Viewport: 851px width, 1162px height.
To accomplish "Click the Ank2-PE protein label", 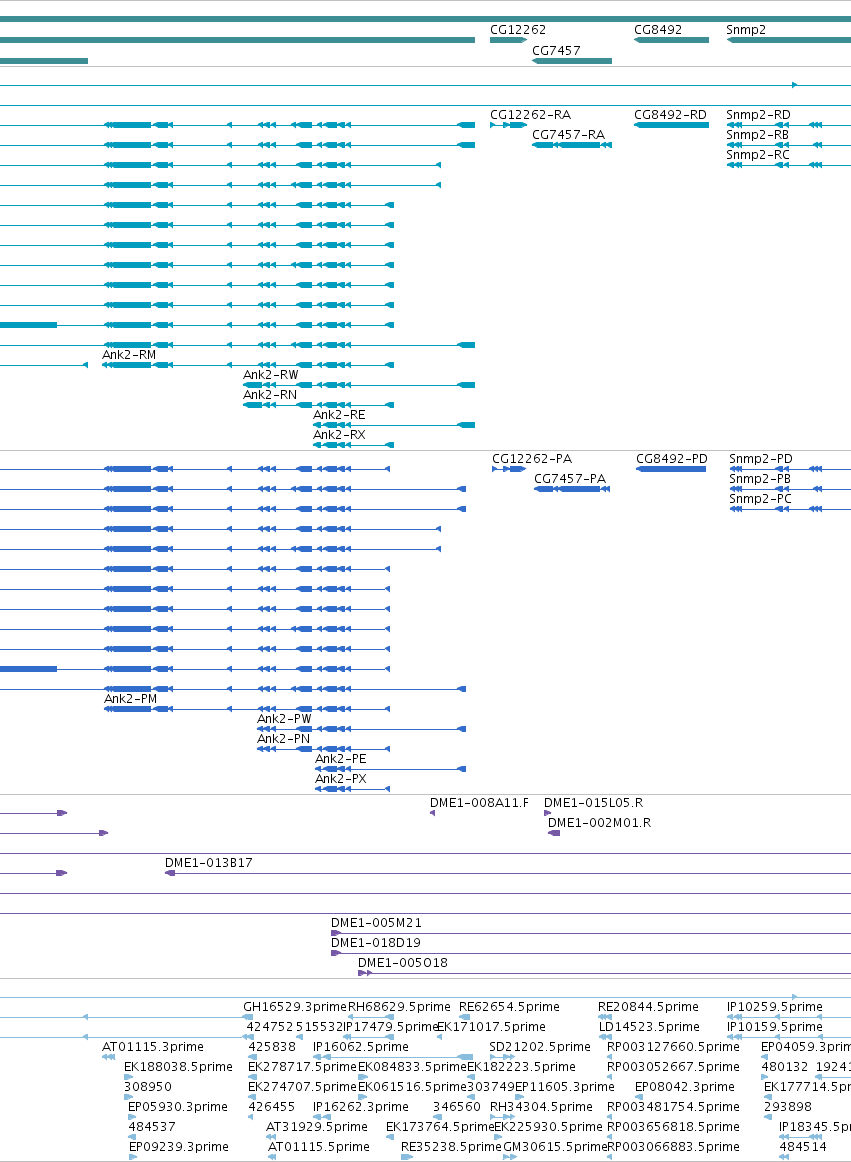I will [x=340, y=759].
